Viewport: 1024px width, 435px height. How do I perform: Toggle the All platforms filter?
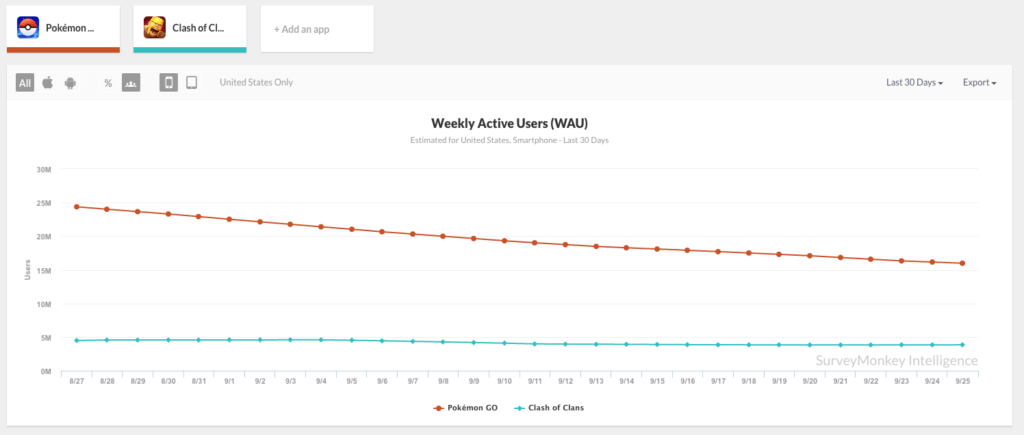tap(25, 83)
